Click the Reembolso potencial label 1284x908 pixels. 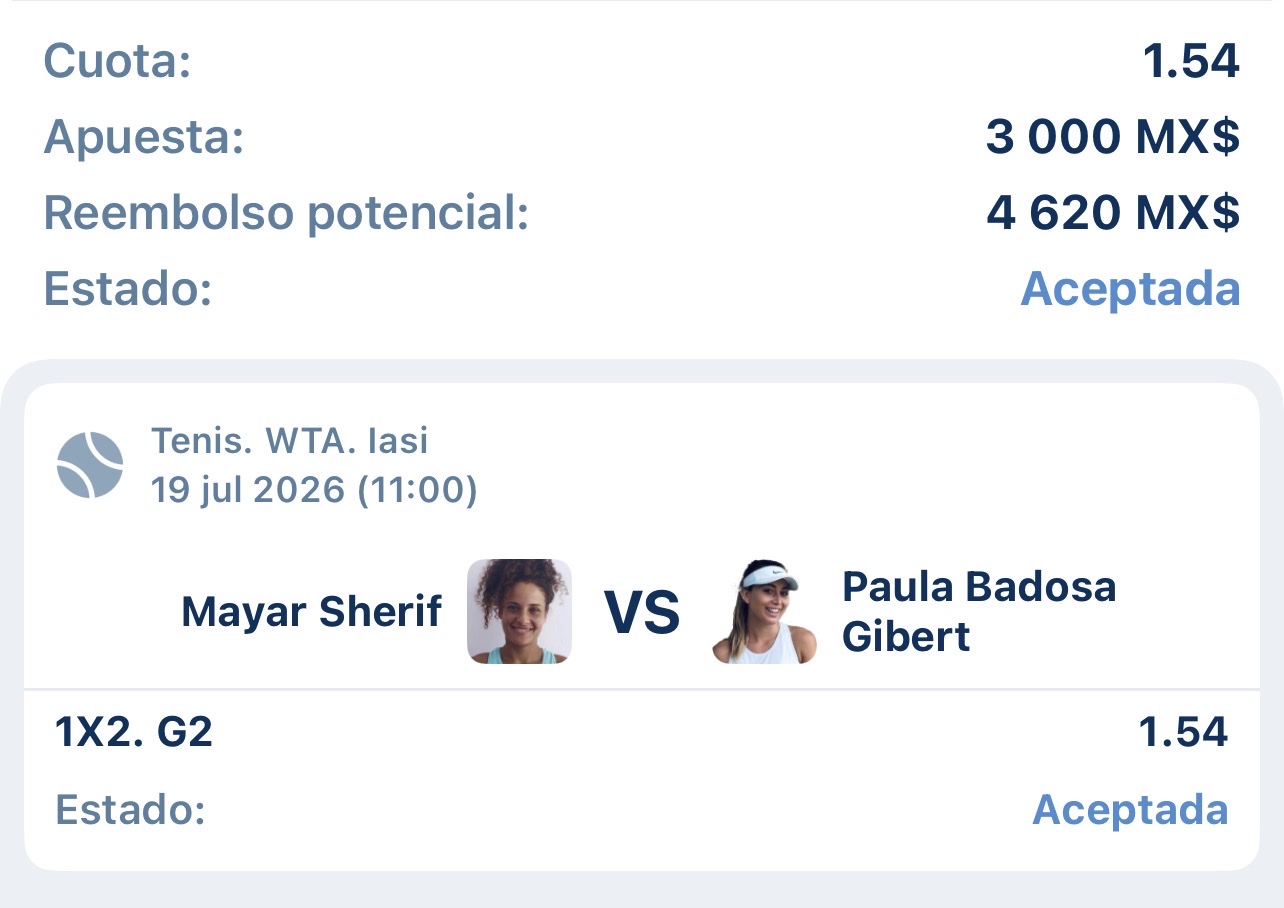286,213
